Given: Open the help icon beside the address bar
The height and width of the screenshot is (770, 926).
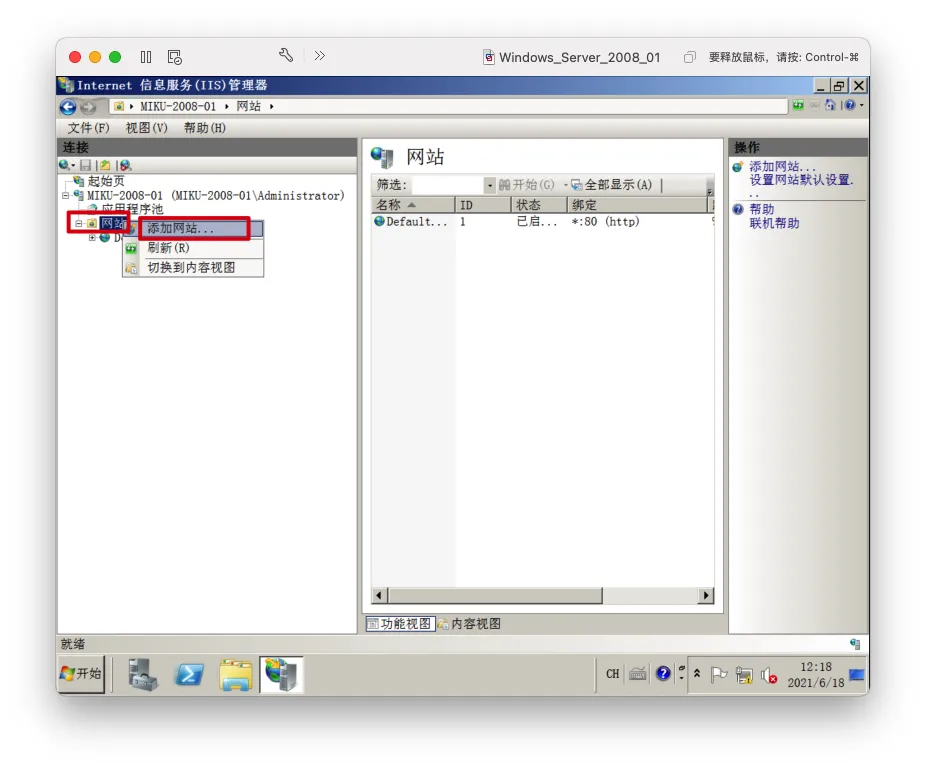Looking at the screenshot, I should (850, 105).
